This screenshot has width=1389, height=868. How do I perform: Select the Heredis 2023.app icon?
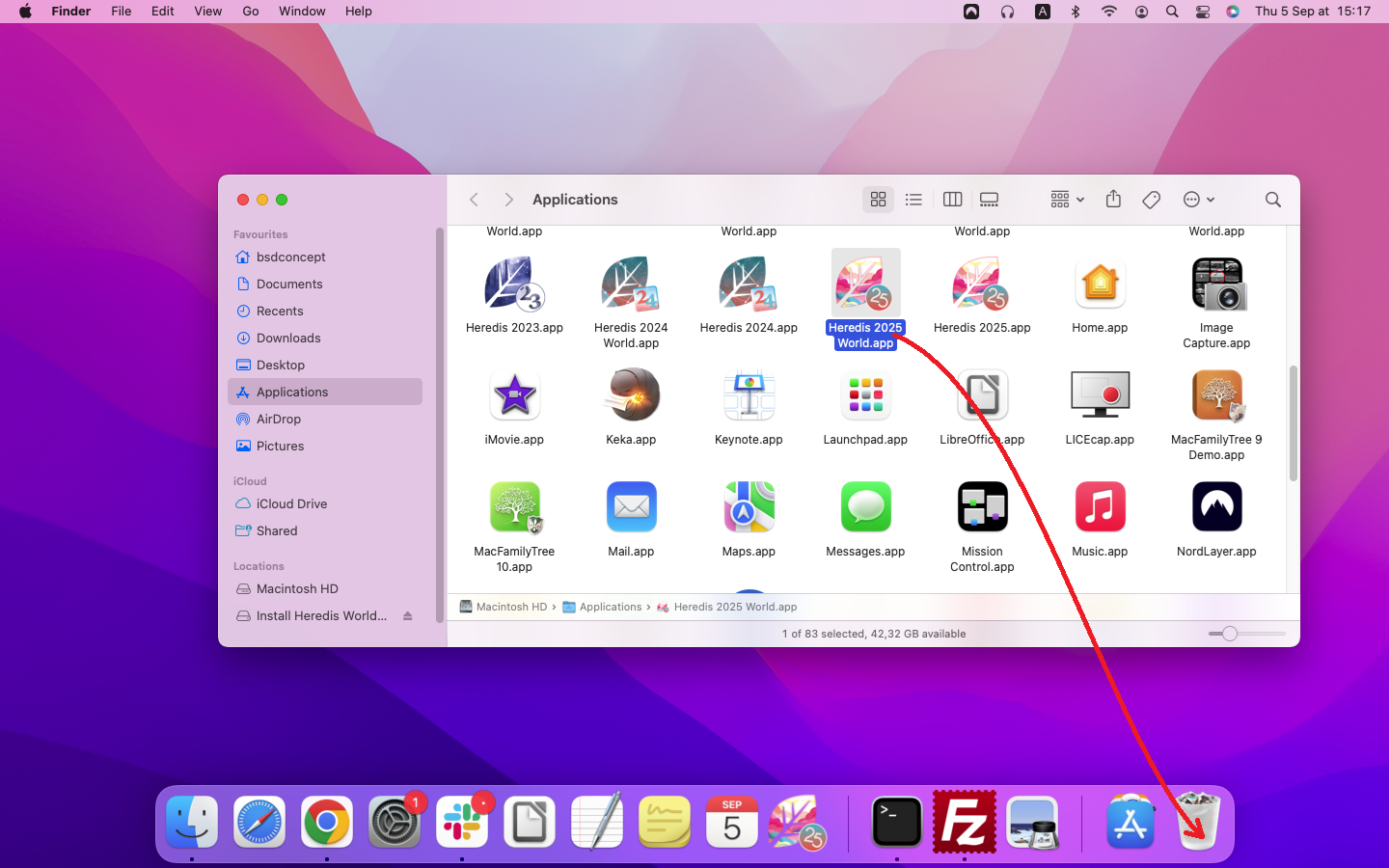pos(514,284)
